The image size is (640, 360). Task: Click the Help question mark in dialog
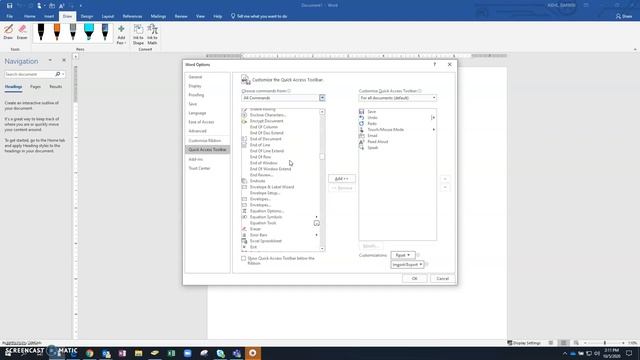pos(435,64)
